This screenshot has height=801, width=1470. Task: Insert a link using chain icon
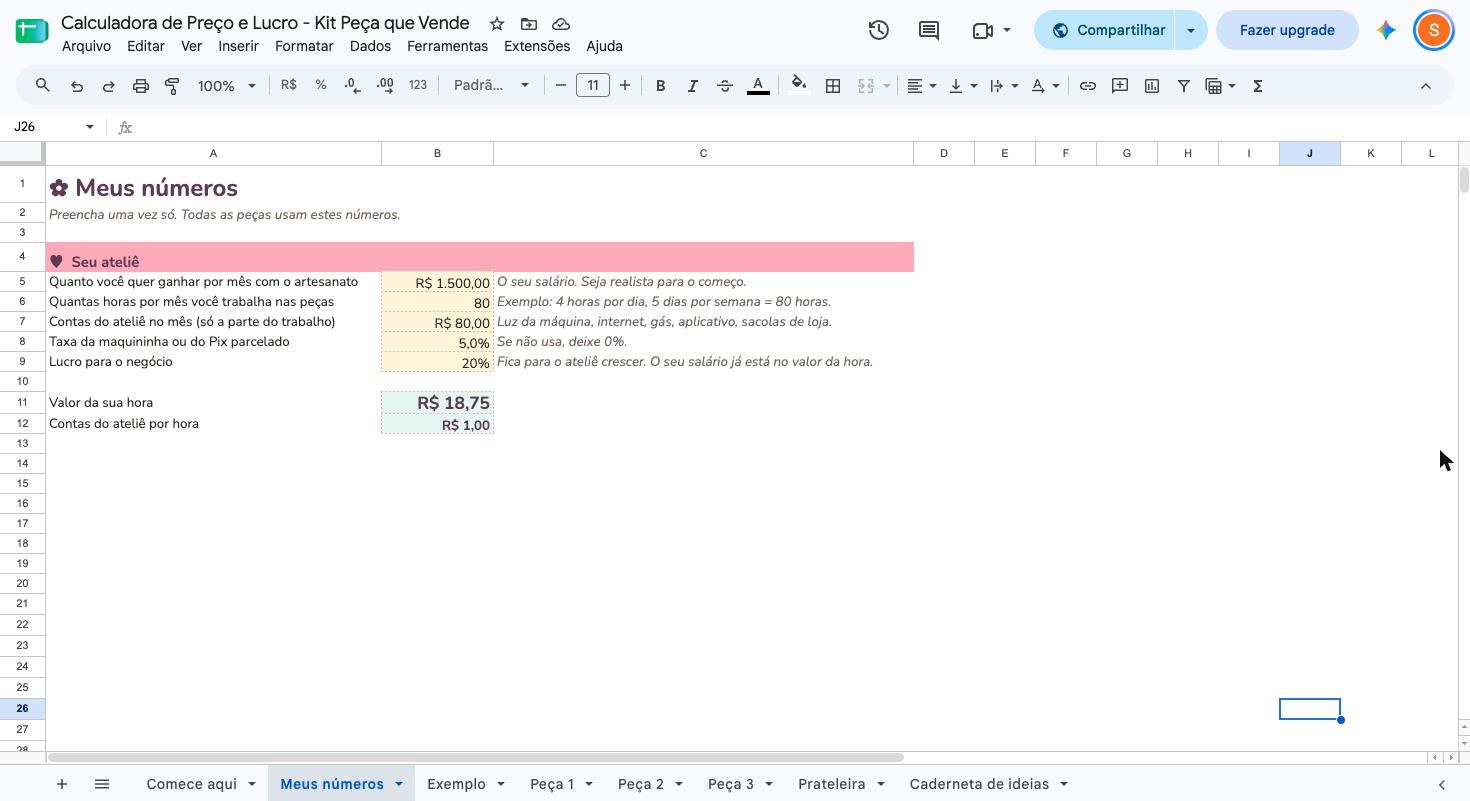[1087, 86]
